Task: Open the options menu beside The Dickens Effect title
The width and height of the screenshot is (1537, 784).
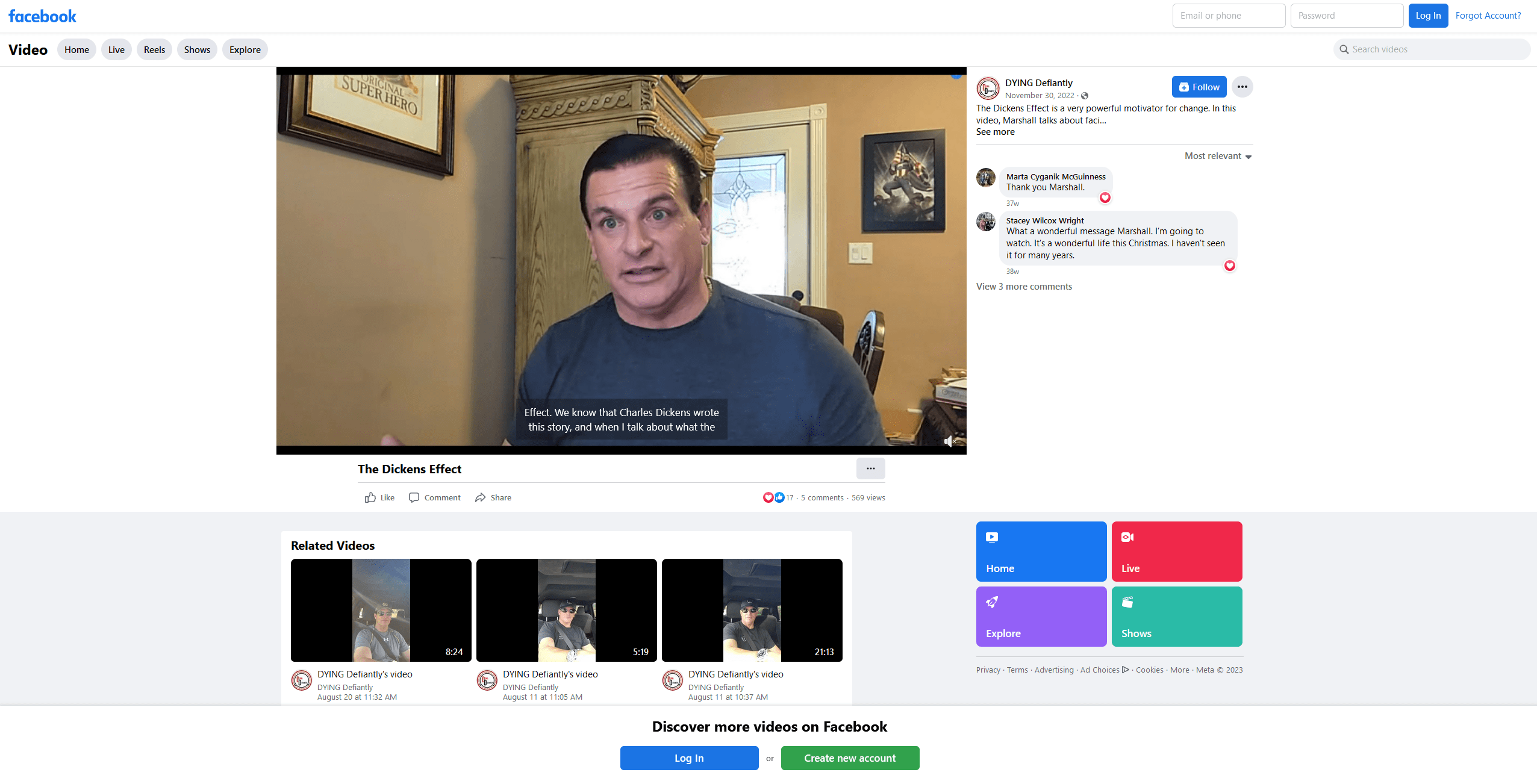Action: click(x=870, y=468)
